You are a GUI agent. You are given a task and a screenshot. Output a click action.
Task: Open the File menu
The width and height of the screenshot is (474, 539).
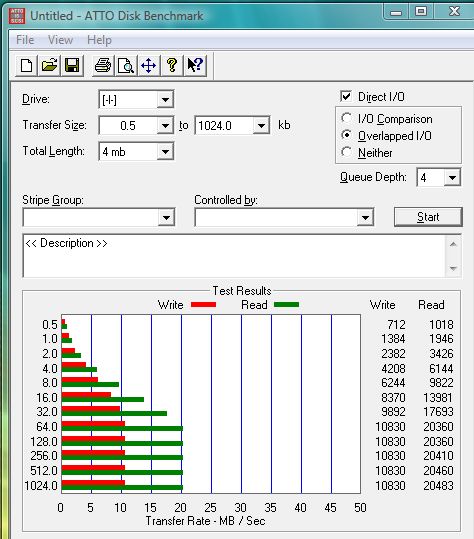(25, 40)
